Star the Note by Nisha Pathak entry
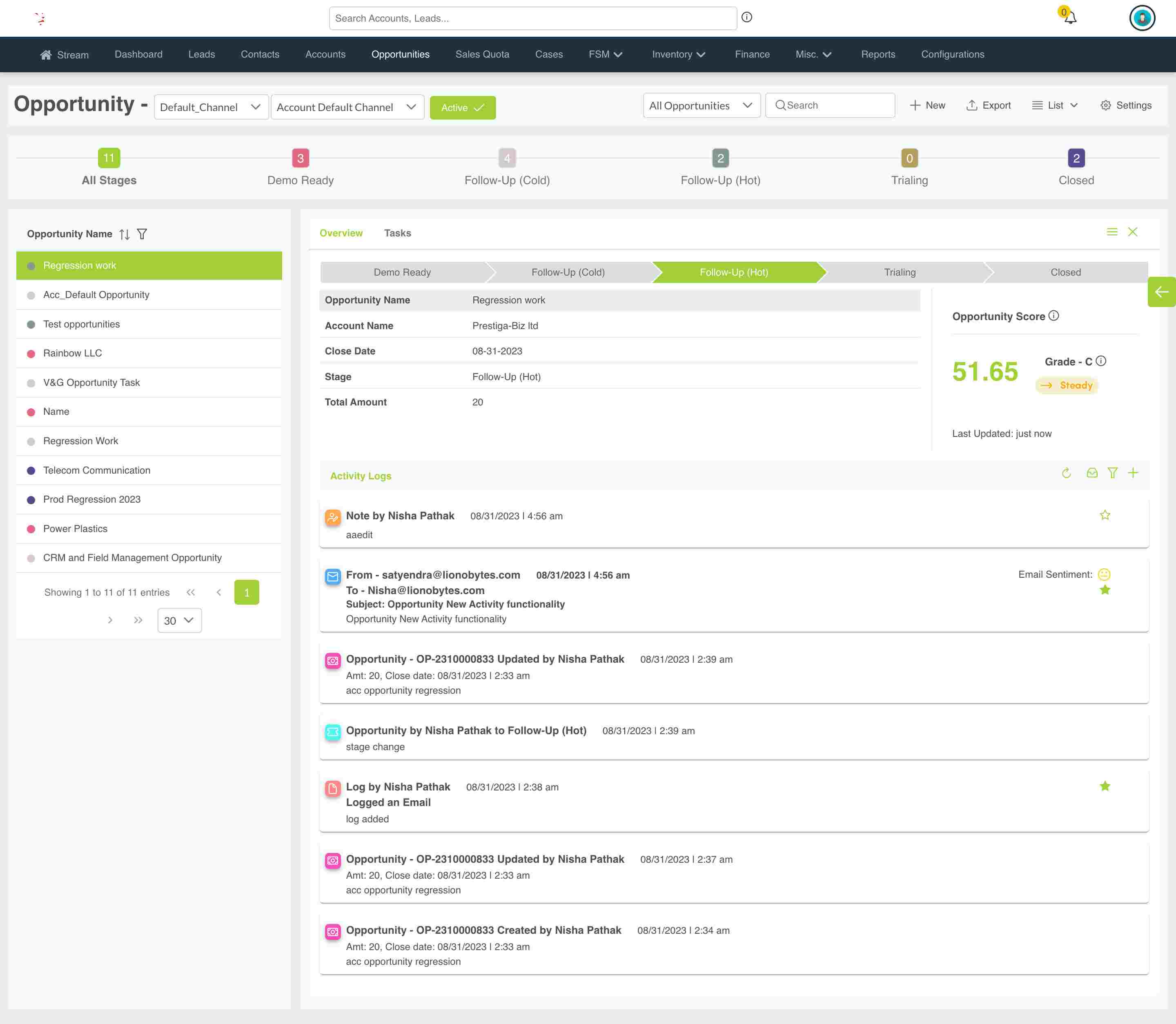 click(1105, 515)
